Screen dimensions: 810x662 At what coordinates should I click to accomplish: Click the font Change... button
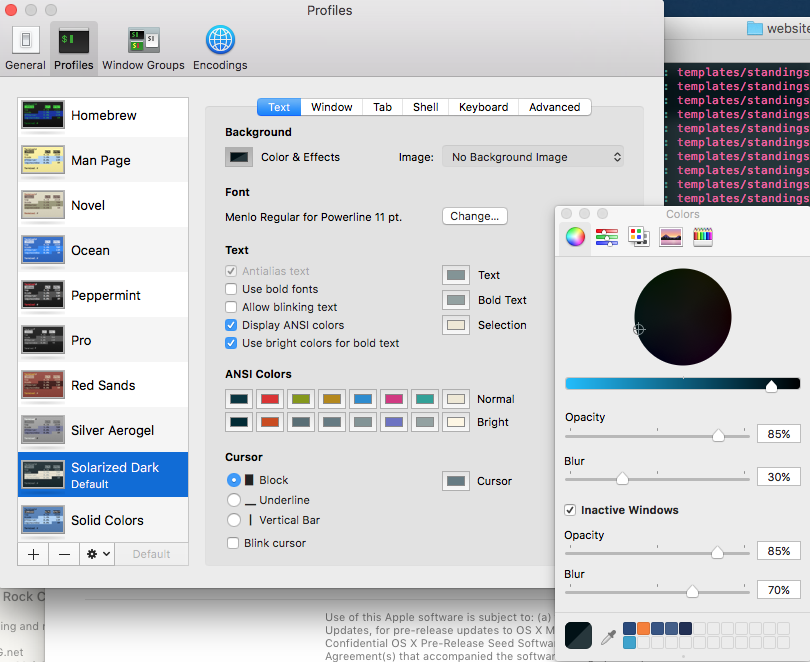coord(475,216)
